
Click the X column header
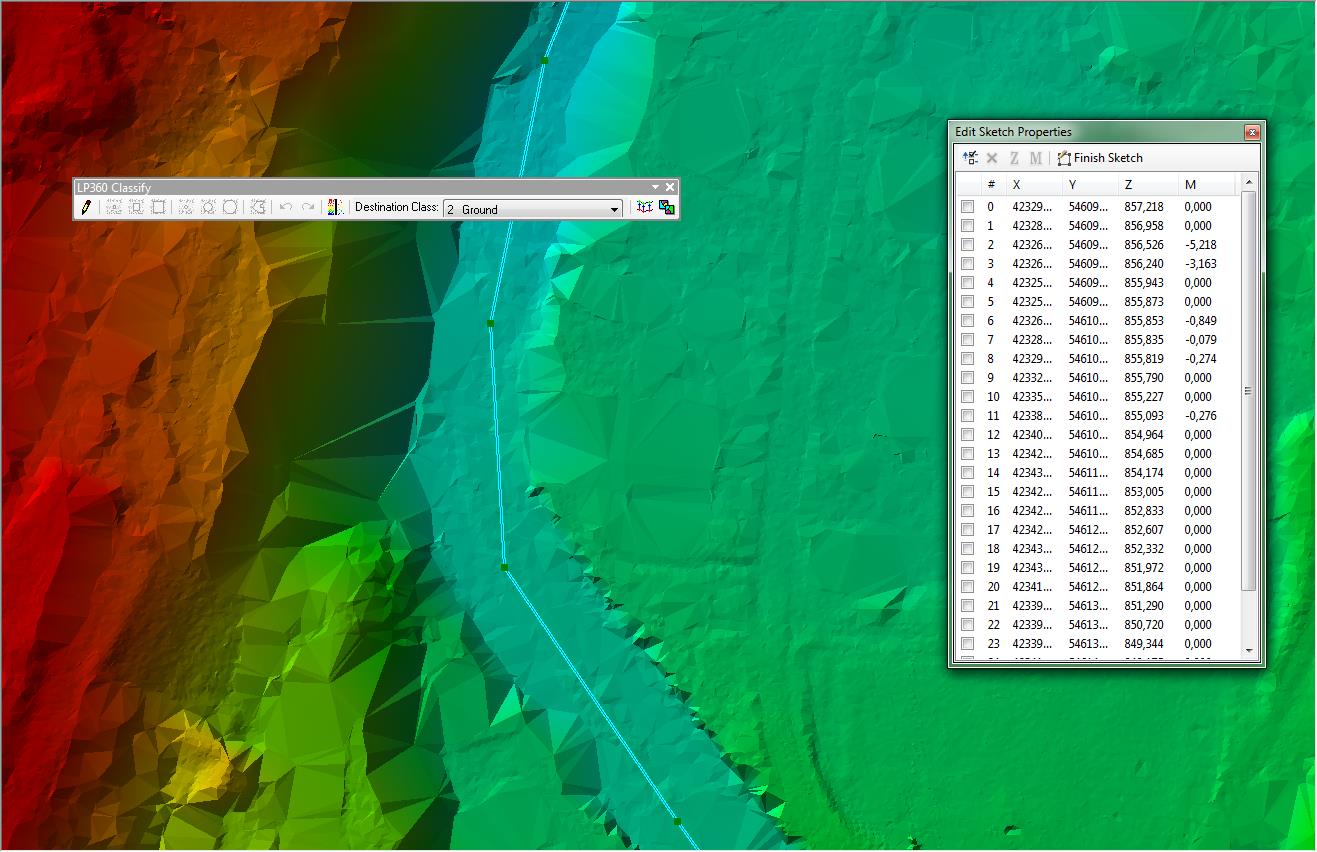point(1034,184)
